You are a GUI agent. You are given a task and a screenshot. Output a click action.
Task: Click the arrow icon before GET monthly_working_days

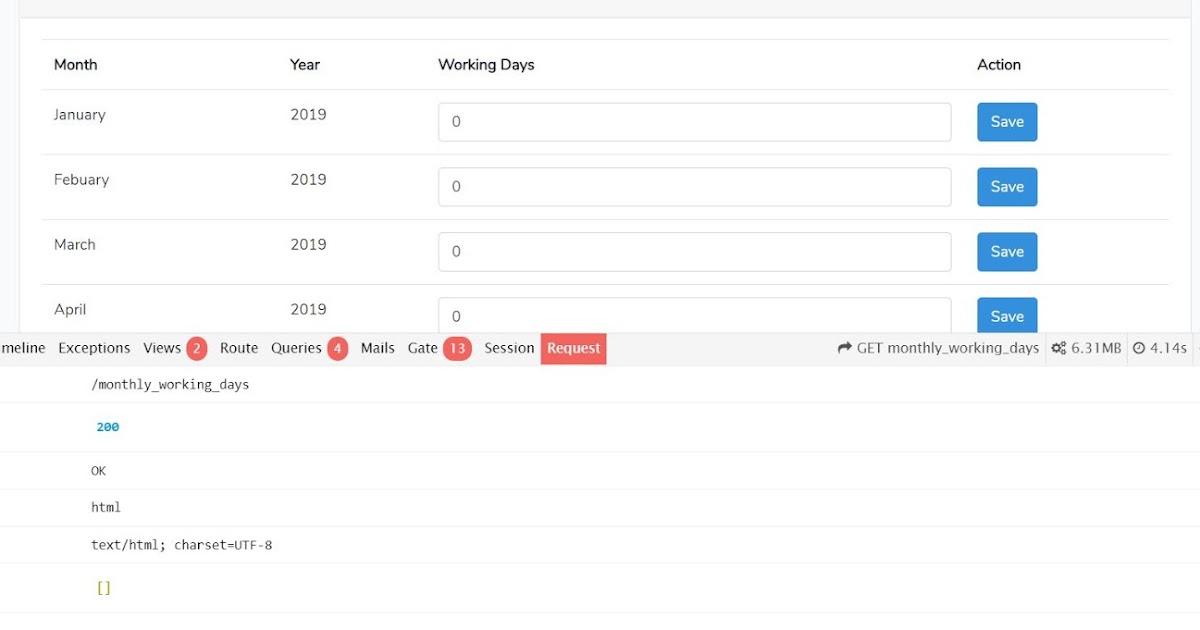[x=845, y=348]
